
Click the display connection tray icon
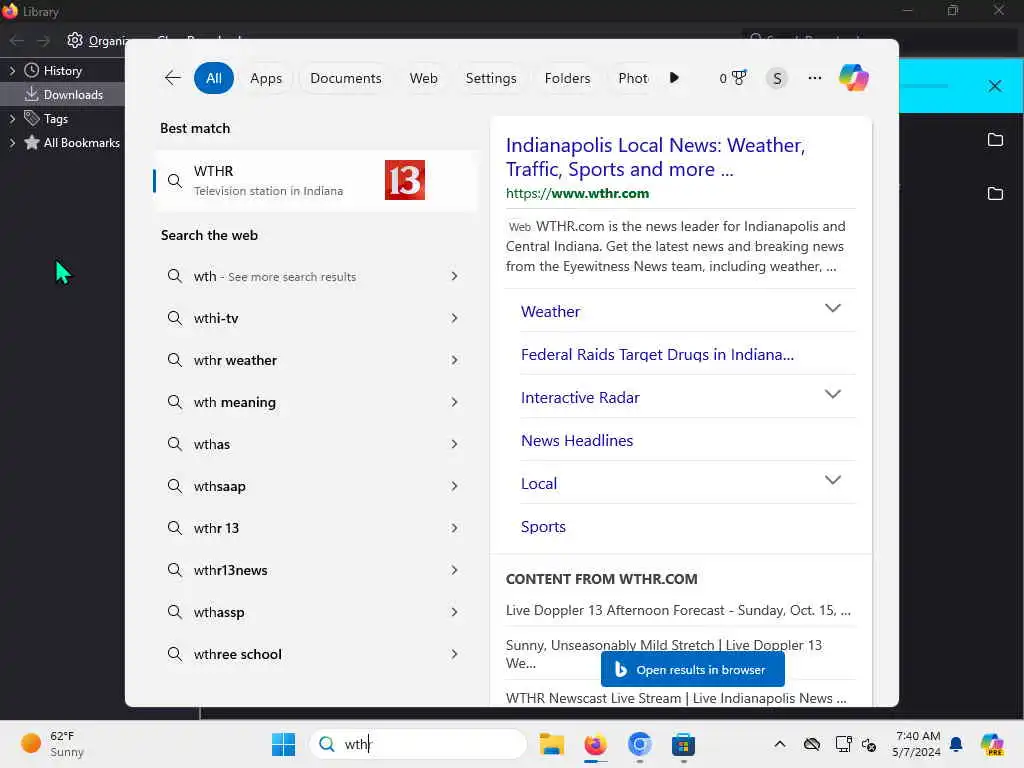pyautogui.click(x=844, y=744)
